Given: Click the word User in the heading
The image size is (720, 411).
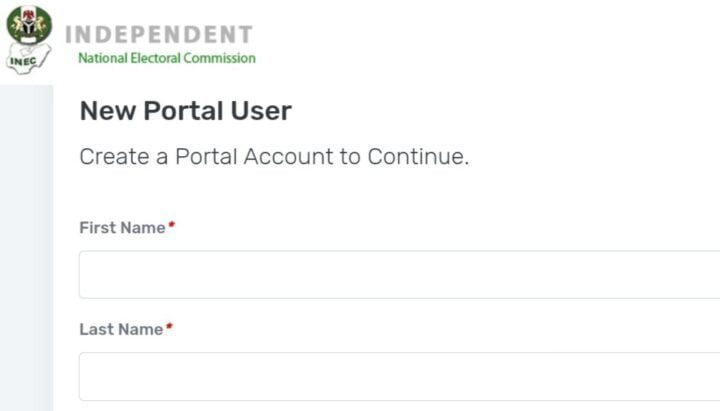Looking at the screenshot, I should tap(261, 111).
